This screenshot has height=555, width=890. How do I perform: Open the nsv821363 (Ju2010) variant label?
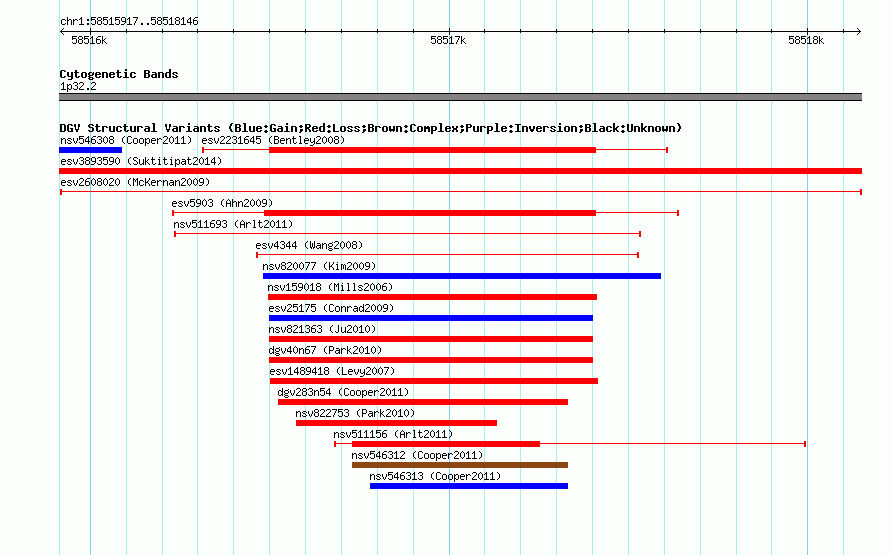[322, 329]
